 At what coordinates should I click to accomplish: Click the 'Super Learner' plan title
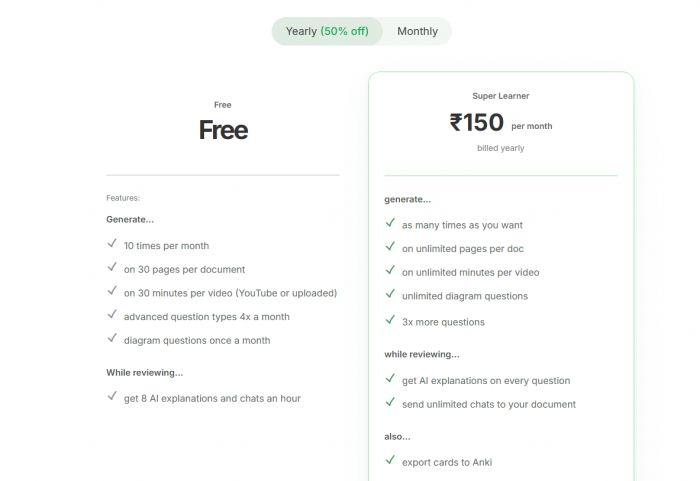(501, 96)
